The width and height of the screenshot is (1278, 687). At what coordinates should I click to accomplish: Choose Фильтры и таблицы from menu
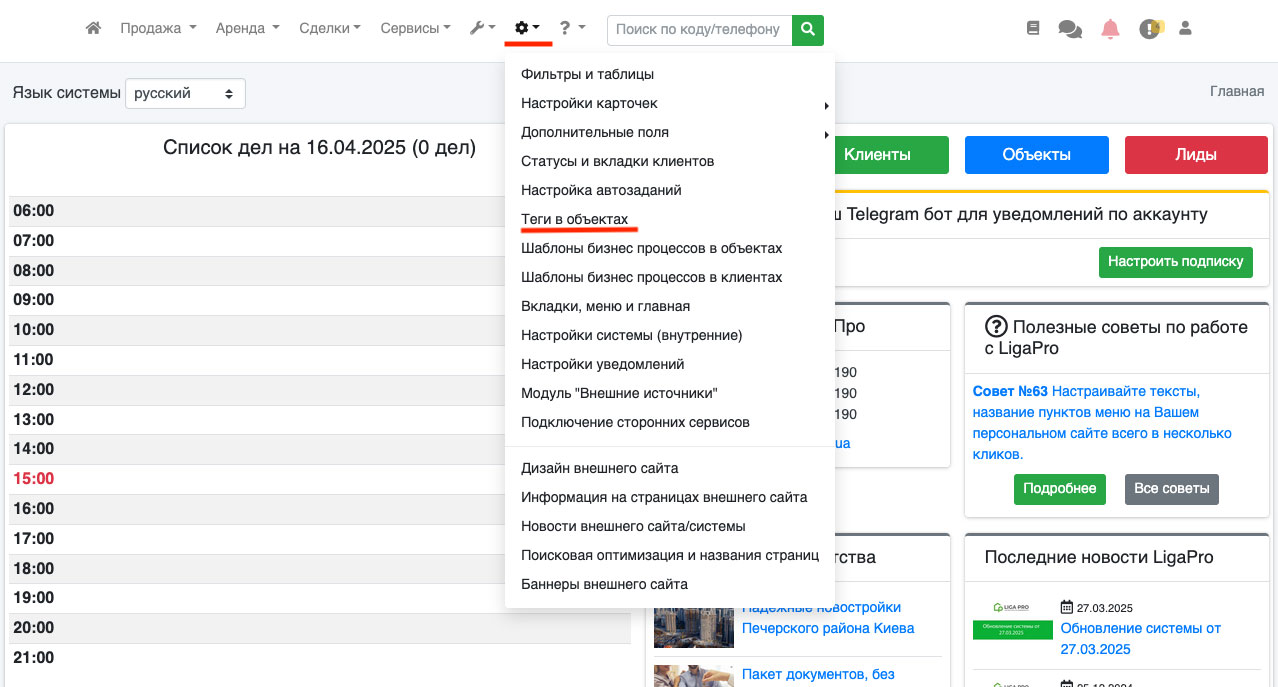(587, 74)
